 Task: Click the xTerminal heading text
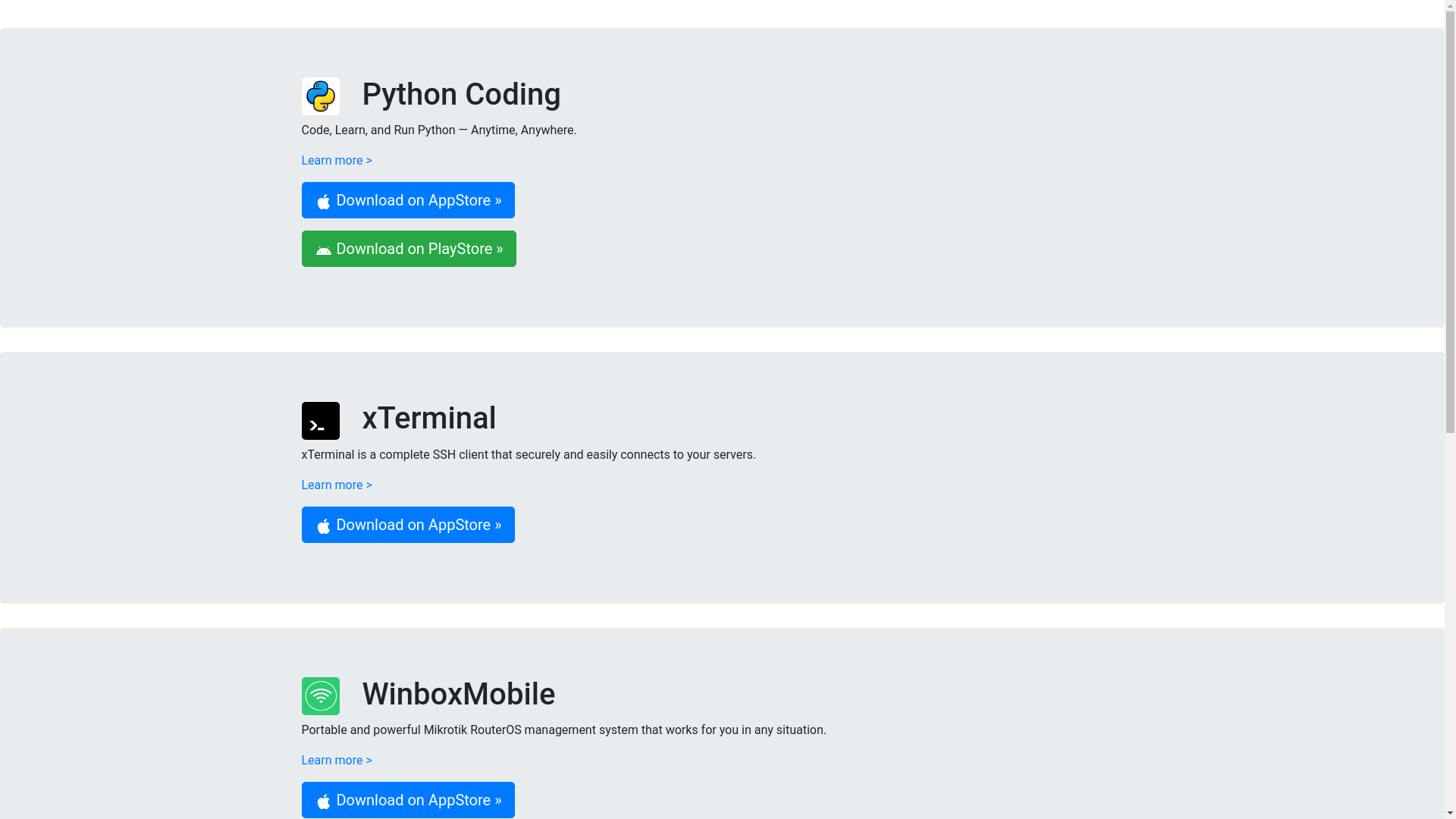(x=428, y=419)
